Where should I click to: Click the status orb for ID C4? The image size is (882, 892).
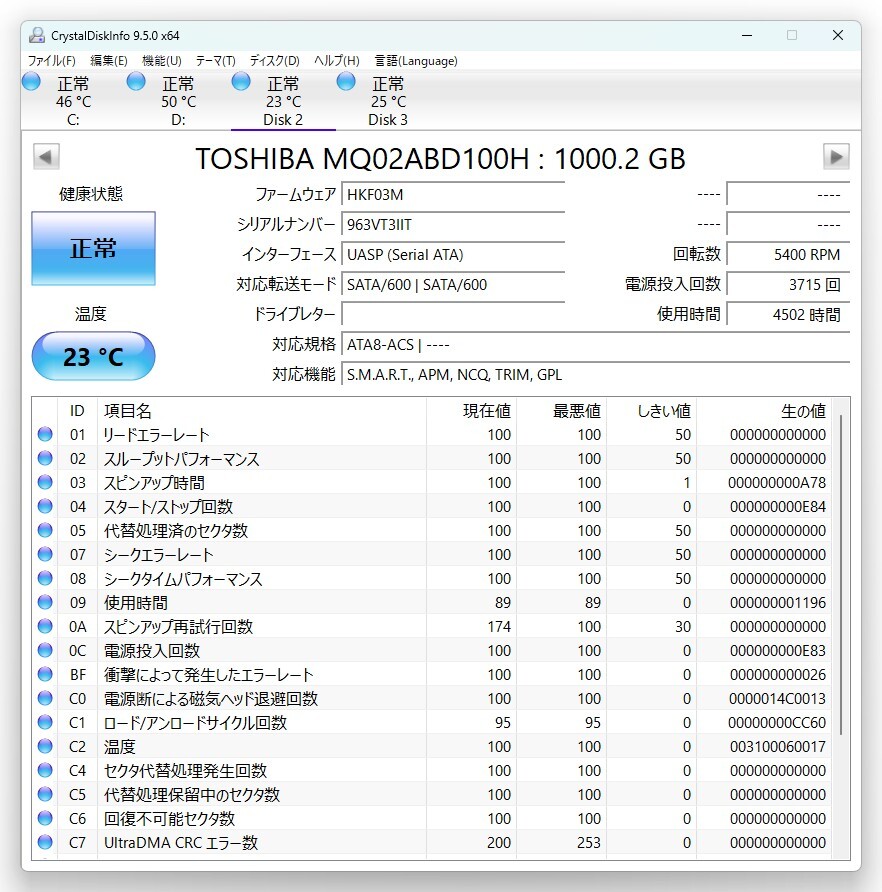(x=45, y=770)
